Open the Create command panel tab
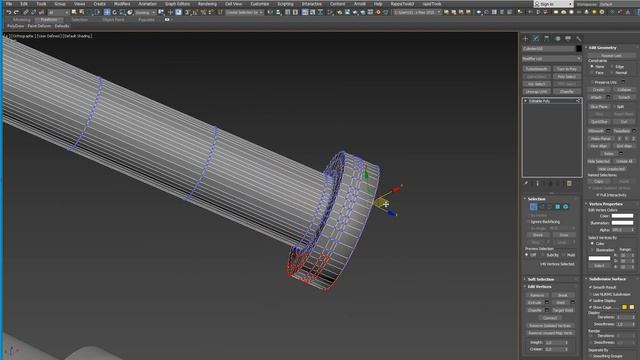Viewport: 640px width, 360px height. [x=525, y=38]
